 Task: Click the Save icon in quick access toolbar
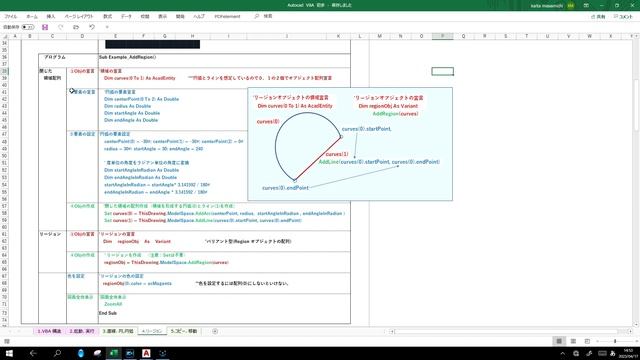[45, 27]
